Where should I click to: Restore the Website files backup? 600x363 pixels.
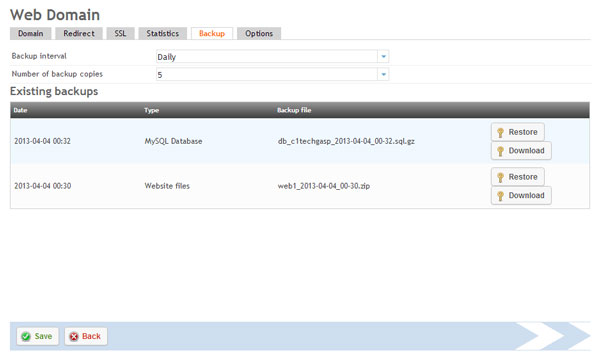tap(518, 177)
